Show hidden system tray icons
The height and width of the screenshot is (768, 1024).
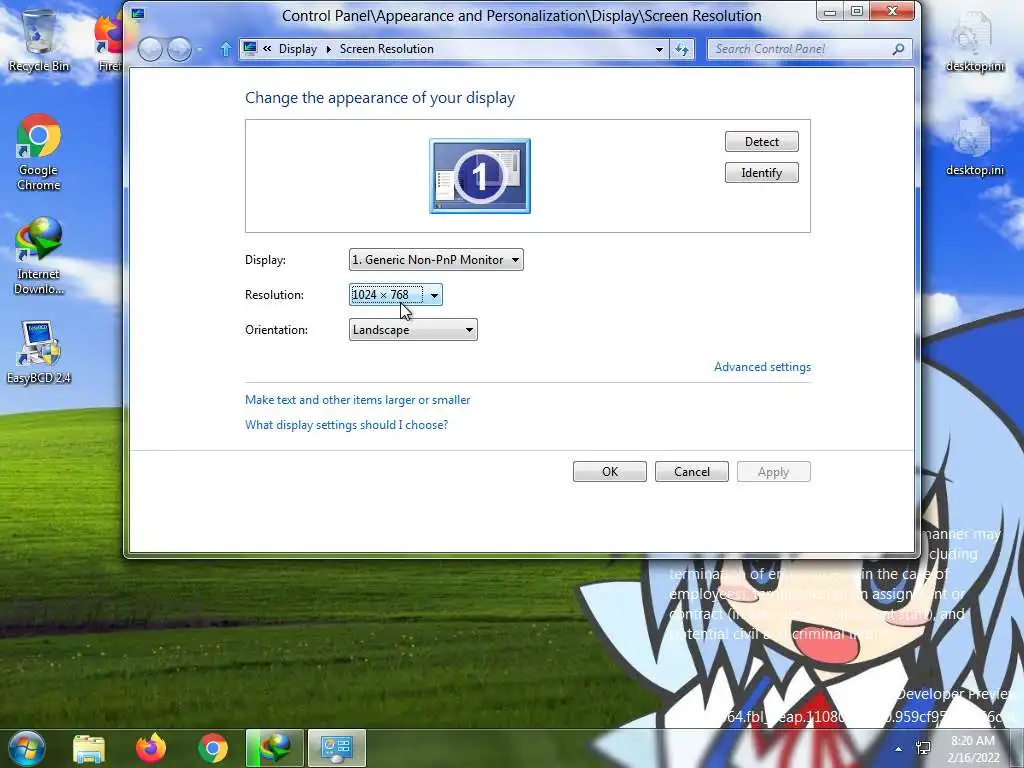point(899,749)
